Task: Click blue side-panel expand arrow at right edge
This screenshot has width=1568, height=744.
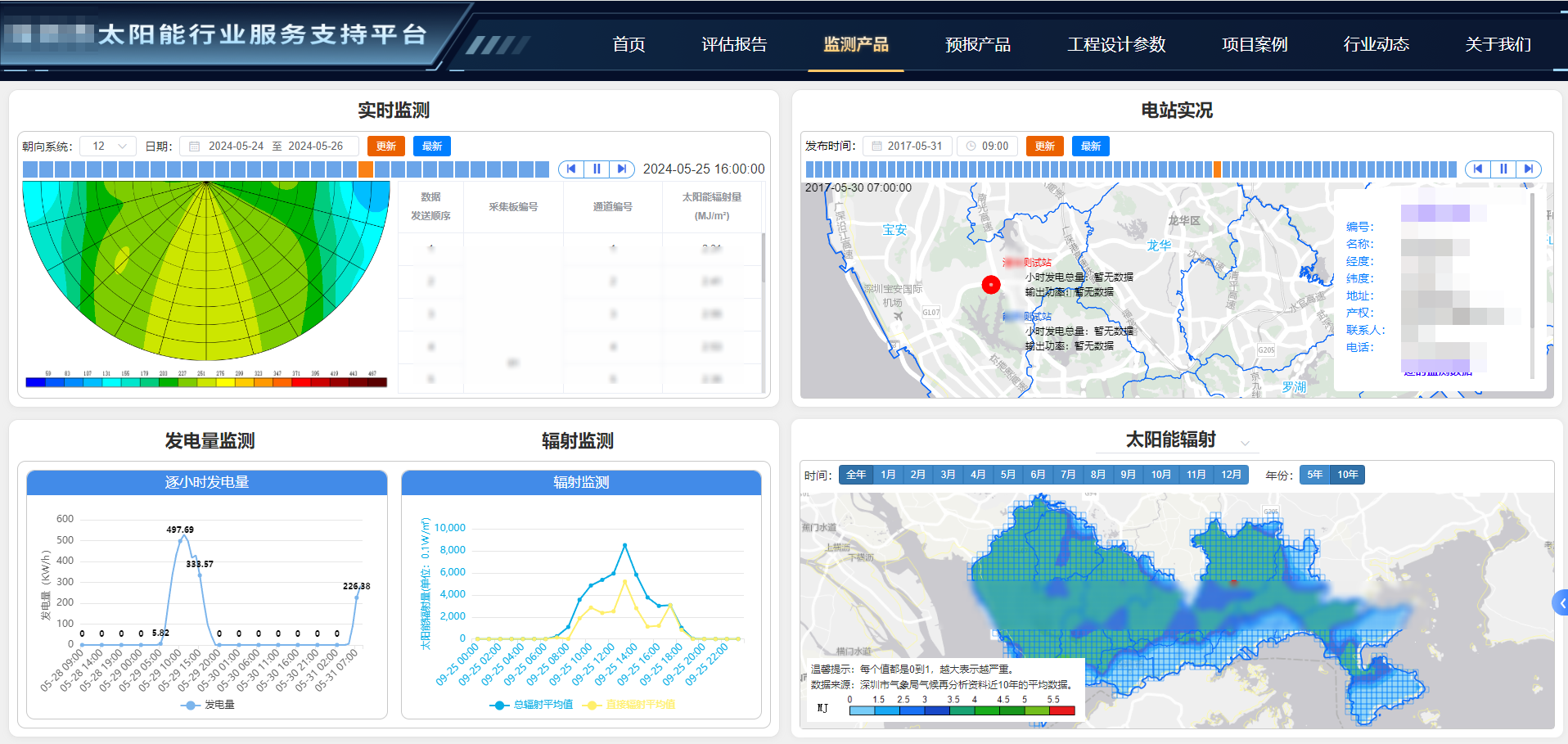Action: [x=1561, y=603]
